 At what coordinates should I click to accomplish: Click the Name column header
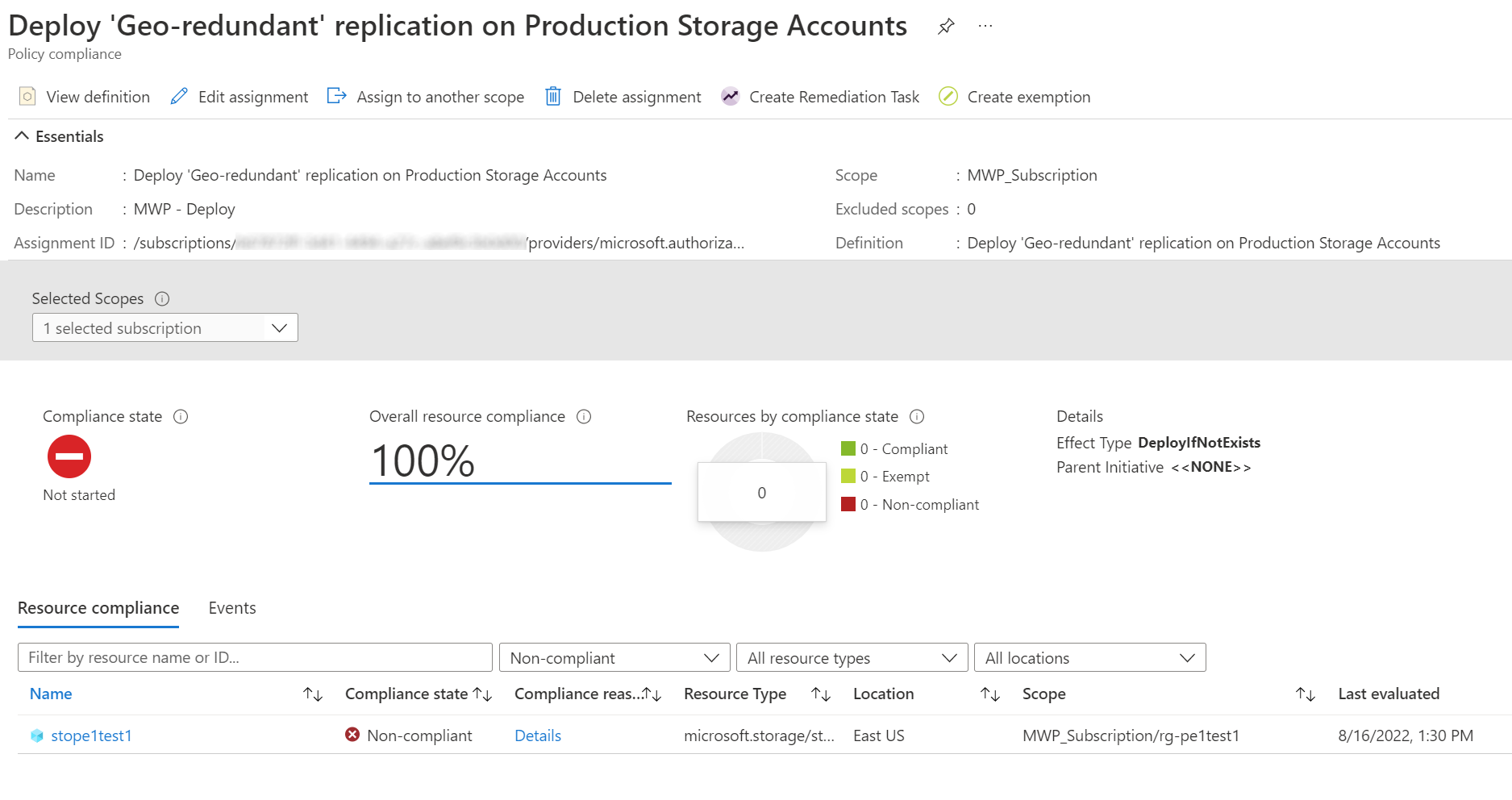51,694
